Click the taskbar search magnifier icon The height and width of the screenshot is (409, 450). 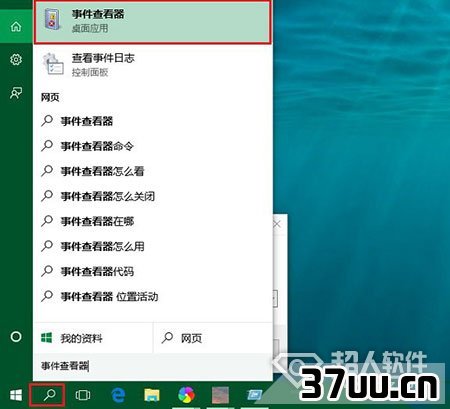coord(47,395)
